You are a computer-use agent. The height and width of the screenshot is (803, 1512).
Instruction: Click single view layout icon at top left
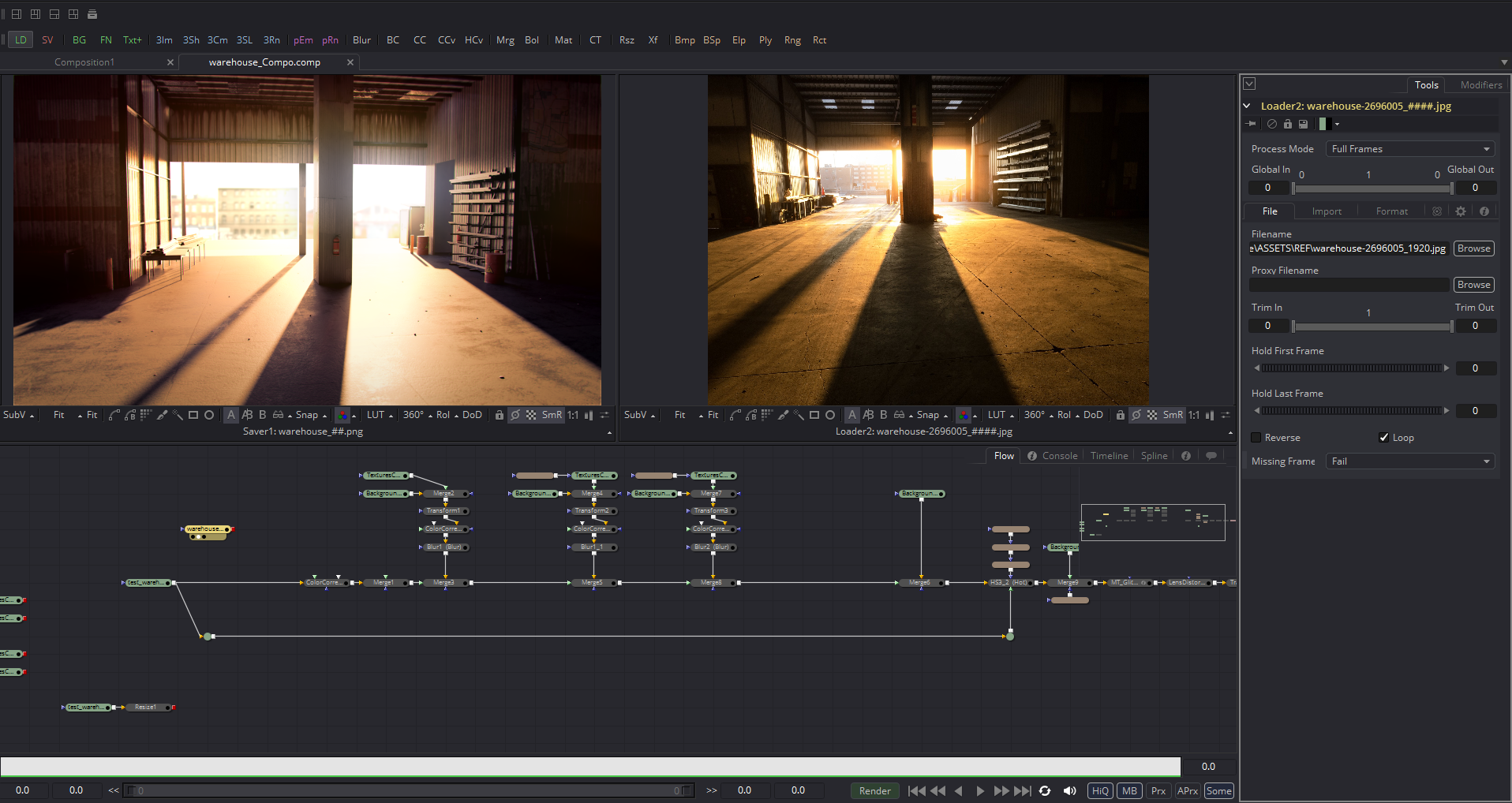point(17,14)
